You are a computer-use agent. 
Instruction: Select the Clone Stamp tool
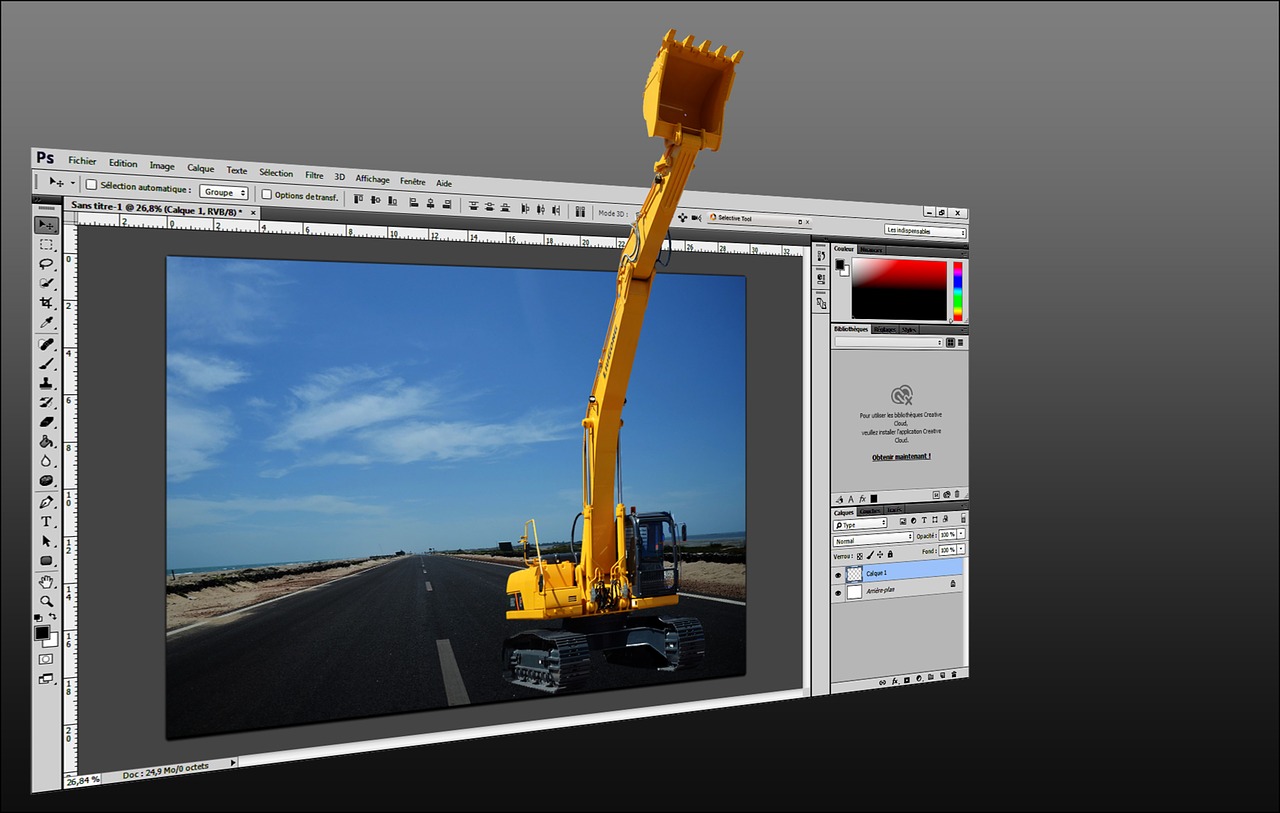tap(46, 383)
